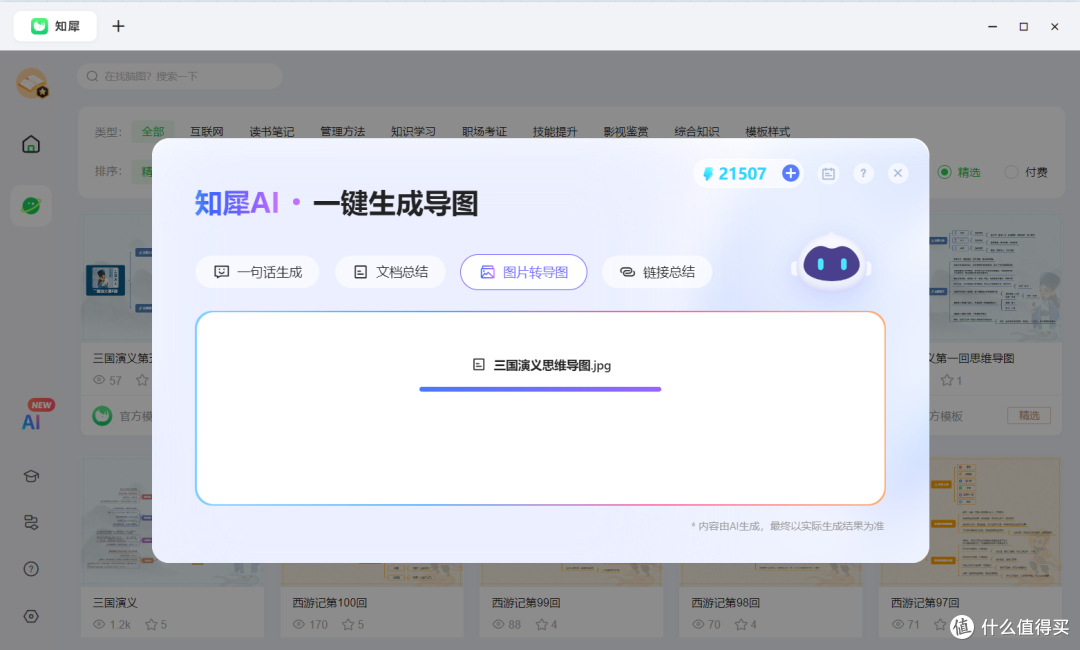Select the 读书笔记 type filter
Image resolution: width=1080 pixels, height=650 pixels.
point(271,132)
